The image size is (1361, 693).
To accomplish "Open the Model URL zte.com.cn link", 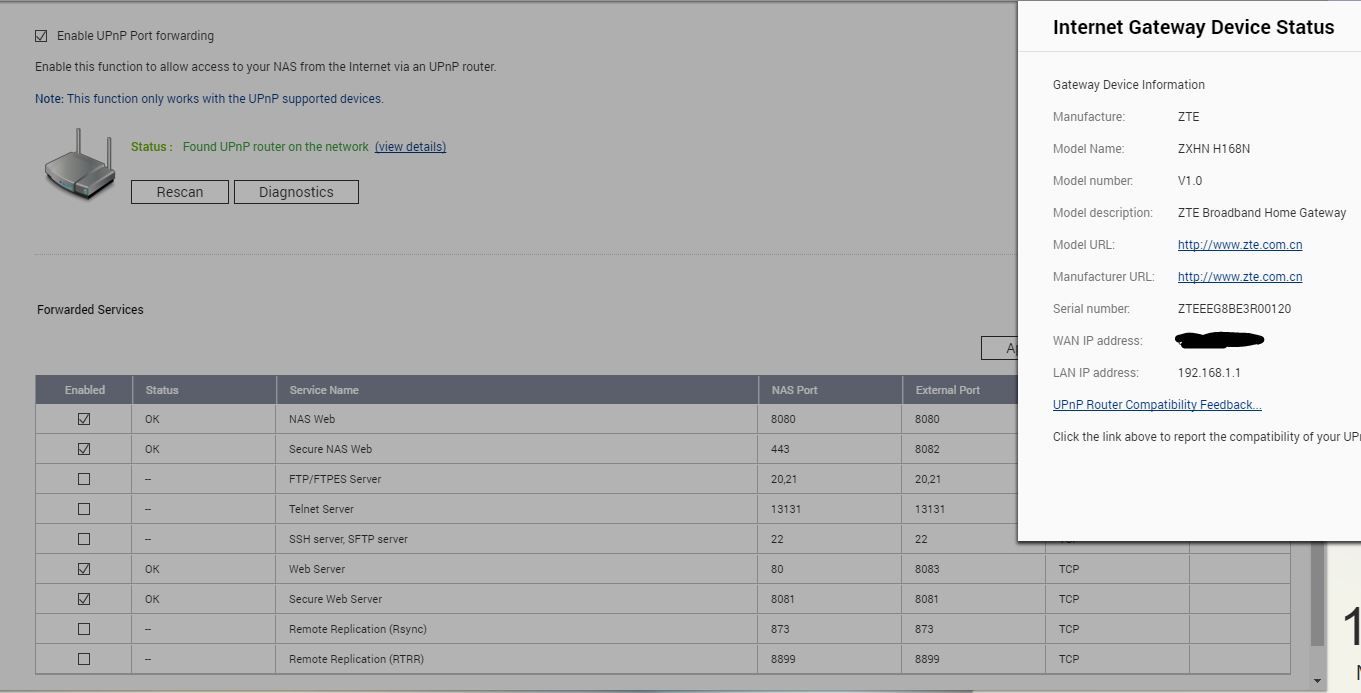I will (x=1240, y=245).
